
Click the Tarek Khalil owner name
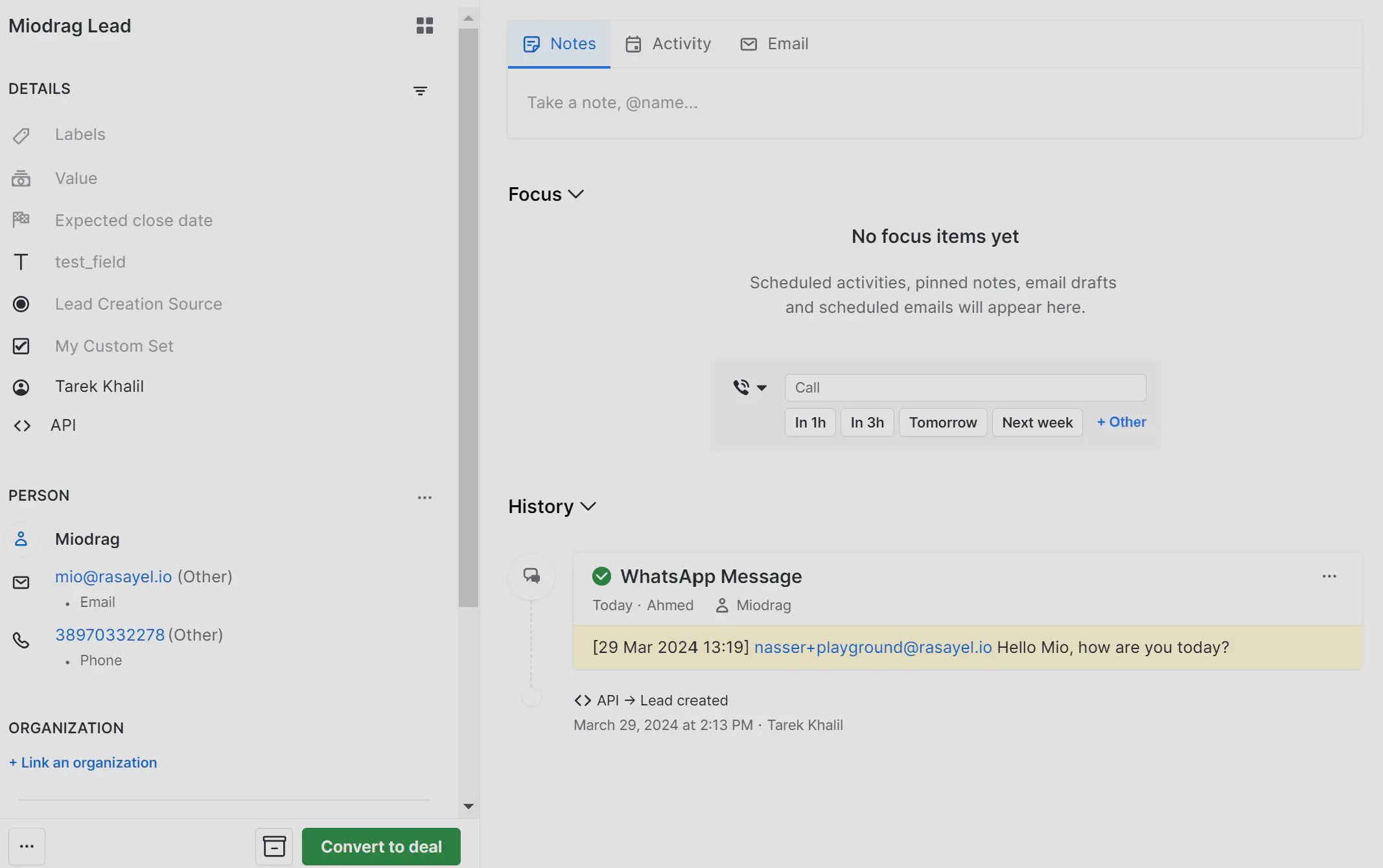click(x=99, y=387)
